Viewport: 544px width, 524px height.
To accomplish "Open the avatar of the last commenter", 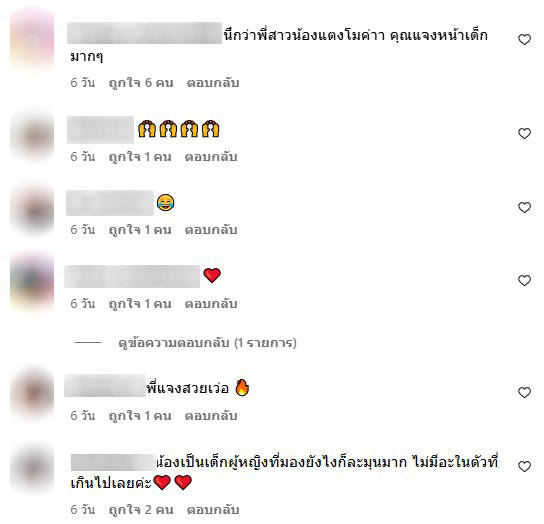I will tap(32, 468).
